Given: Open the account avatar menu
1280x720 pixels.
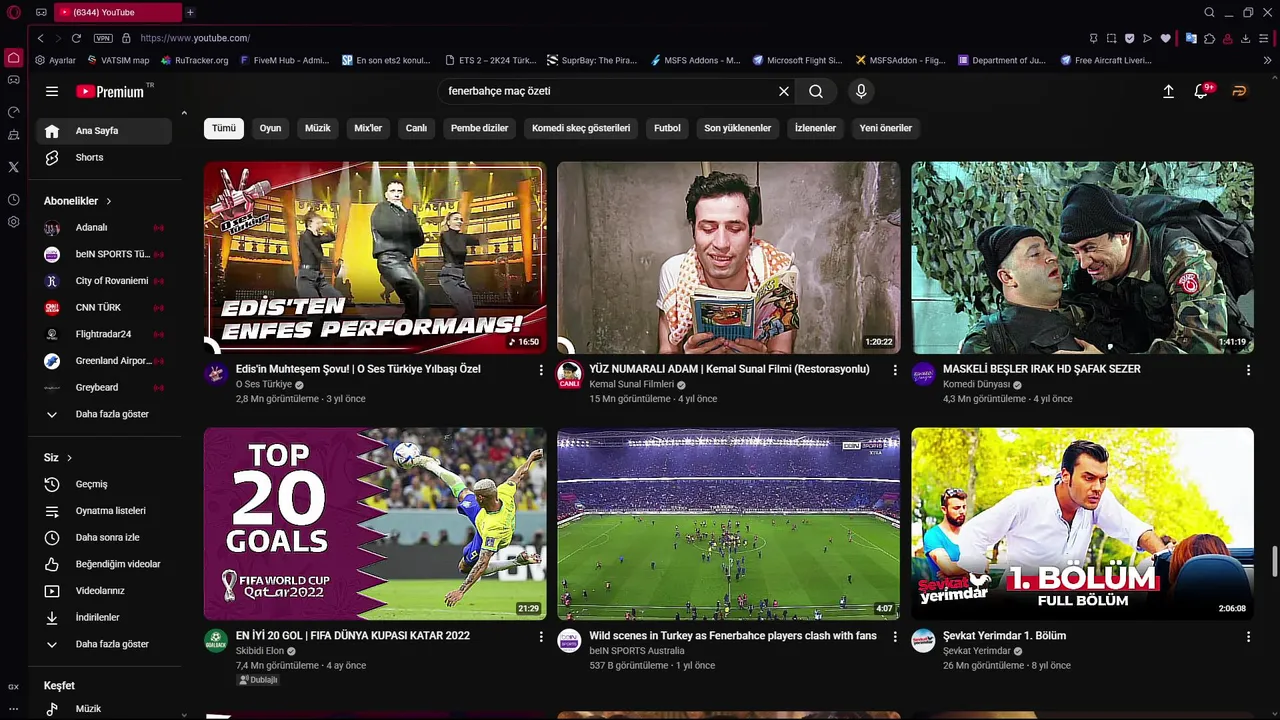Looking at the screenshot, I should pyautogui.click(x=1239, y=91).
